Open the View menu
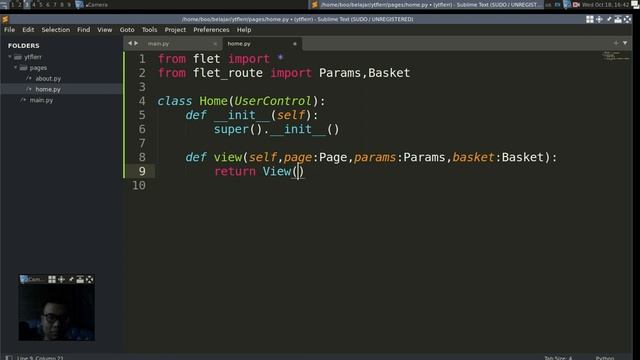640x360 pixels. click(x=104, y=30)
